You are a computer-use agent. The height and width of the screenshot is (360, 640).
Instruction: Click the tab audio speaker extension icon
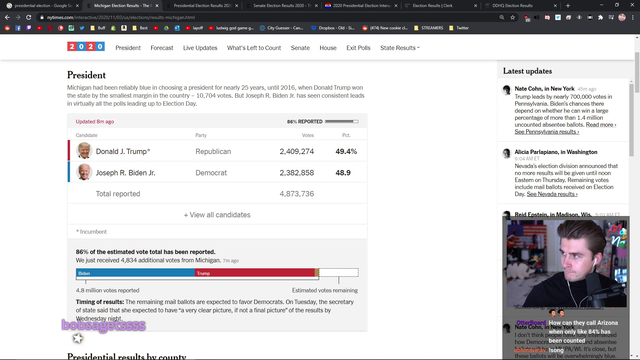[537, 18]
